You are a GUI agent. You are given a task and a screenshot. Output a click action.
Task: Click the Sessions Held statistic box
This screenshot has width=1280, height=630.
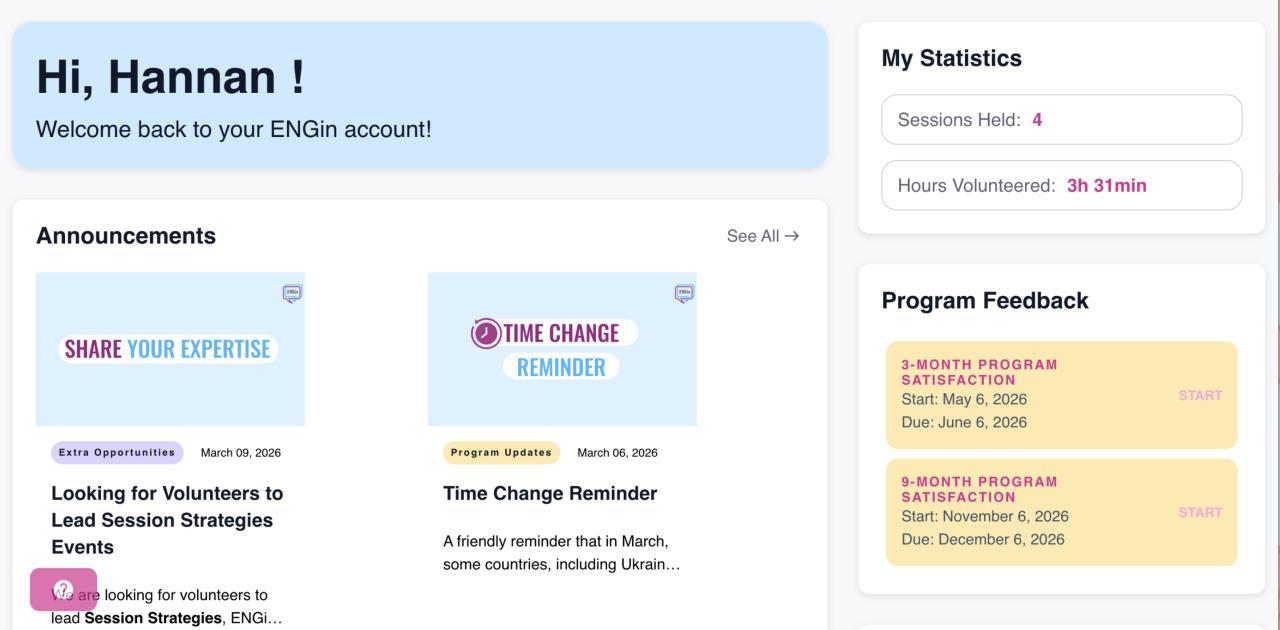1061,120
